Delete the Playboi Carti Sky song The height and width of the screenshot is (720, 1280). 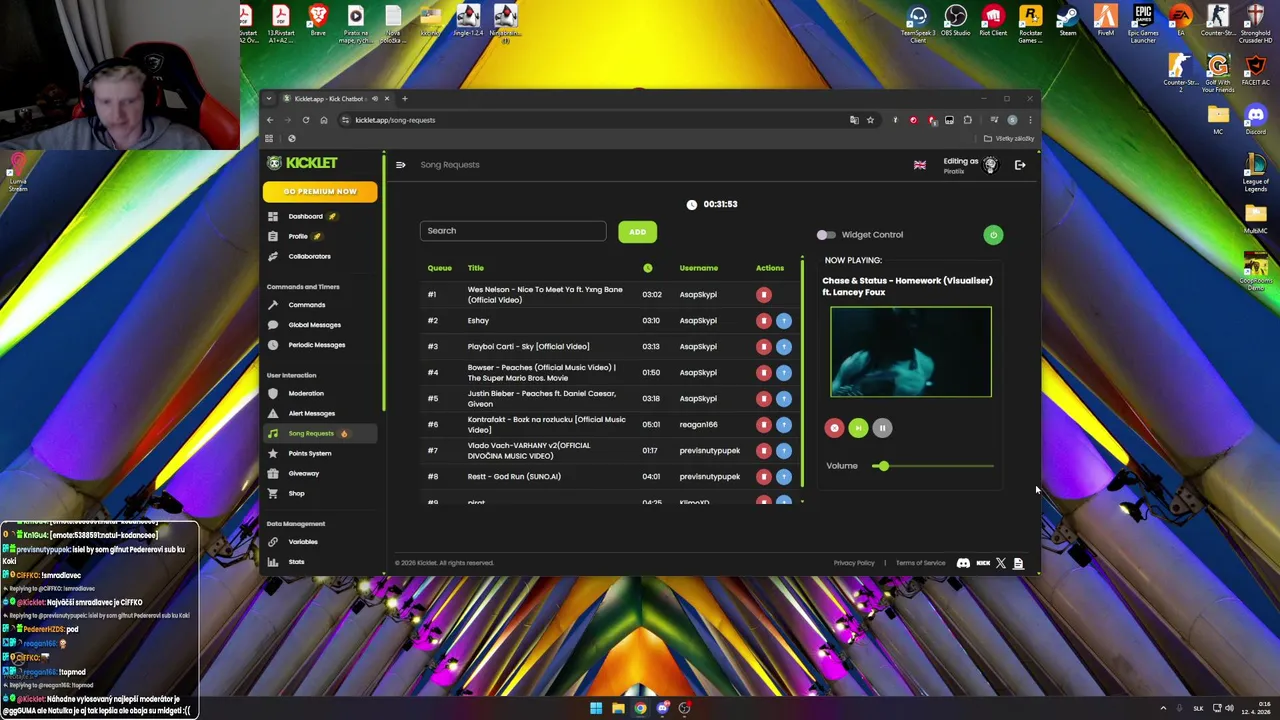click(764, 347)
